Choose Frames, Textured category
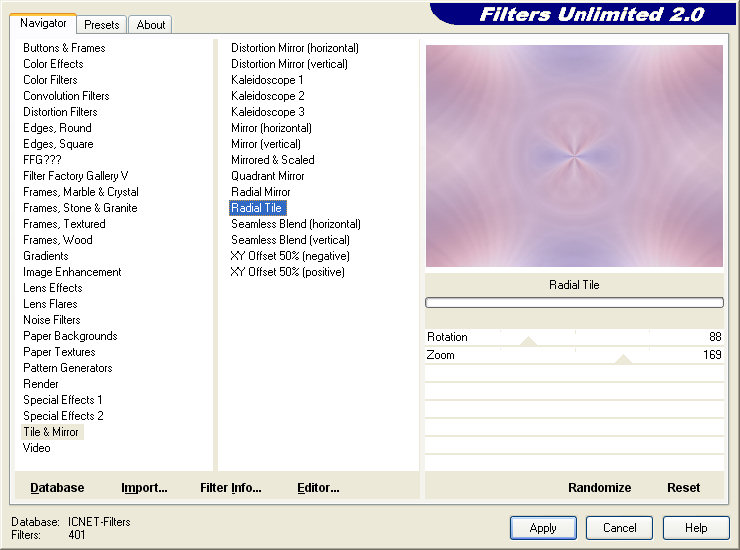The height and width of the screenshot is (550, 740). pos(64,224)
